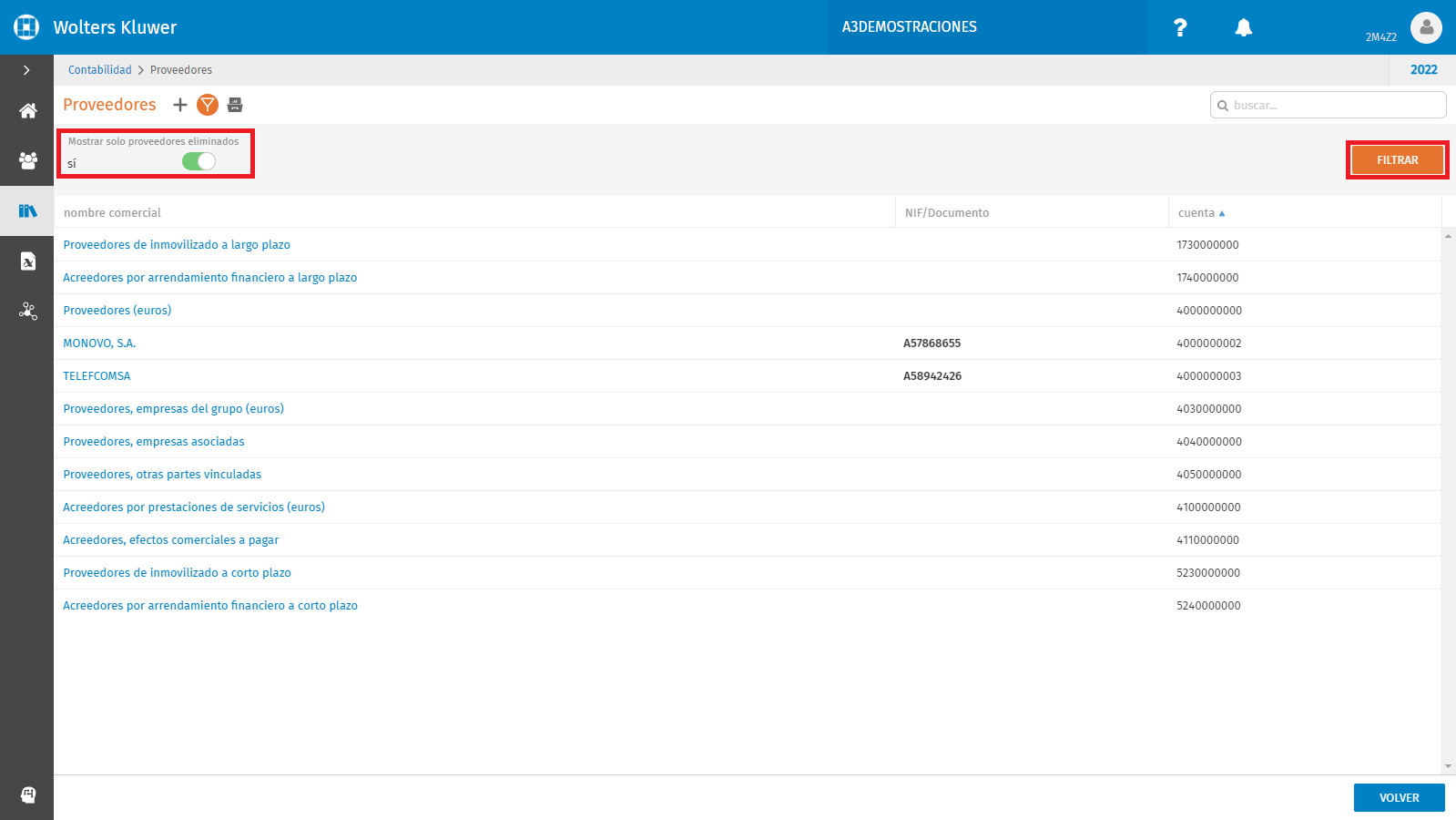Sort by nombre comercial column

click(112, 213)
